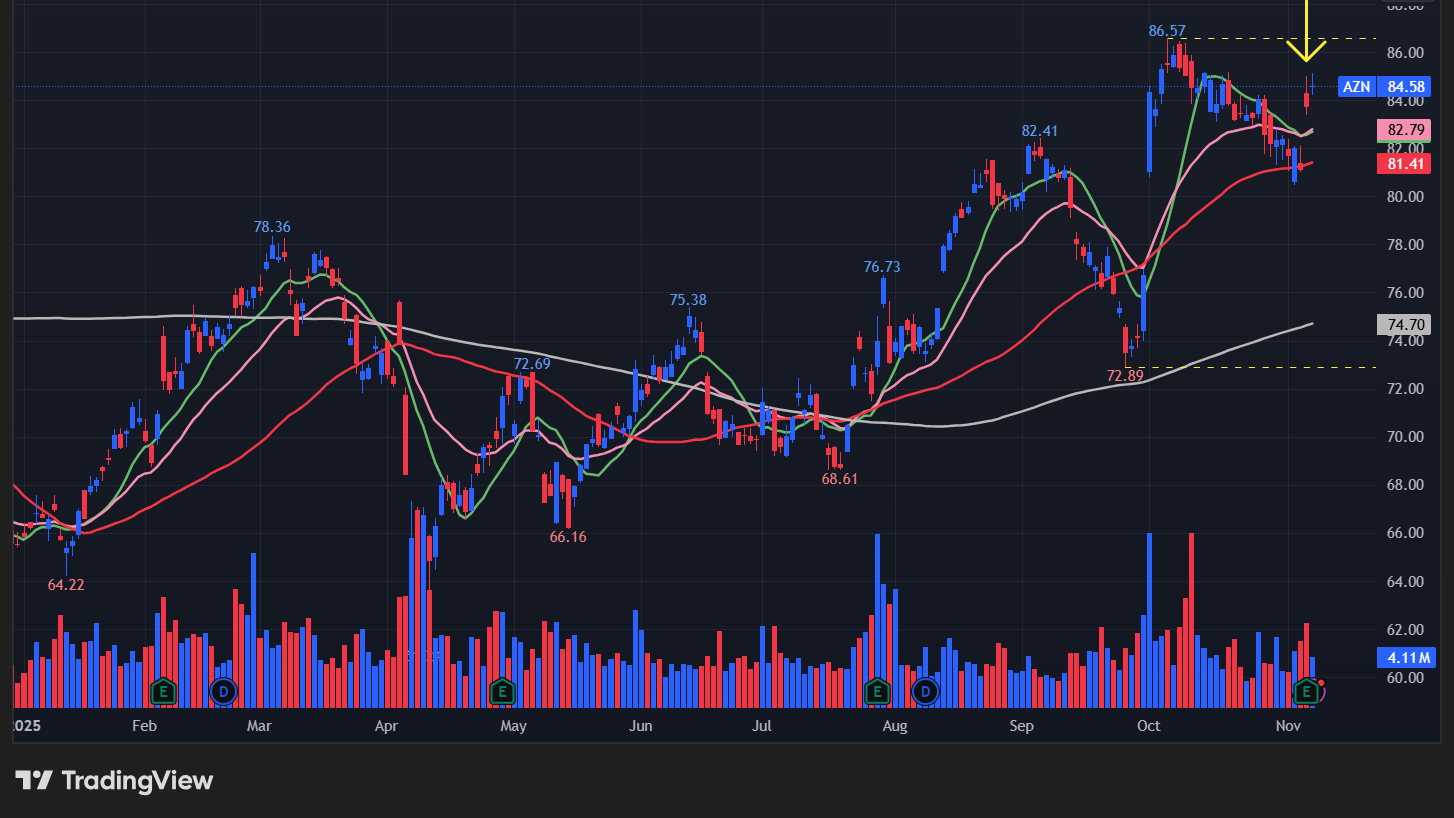
Task: Click the TradingView logo
Action: [114, 781]
